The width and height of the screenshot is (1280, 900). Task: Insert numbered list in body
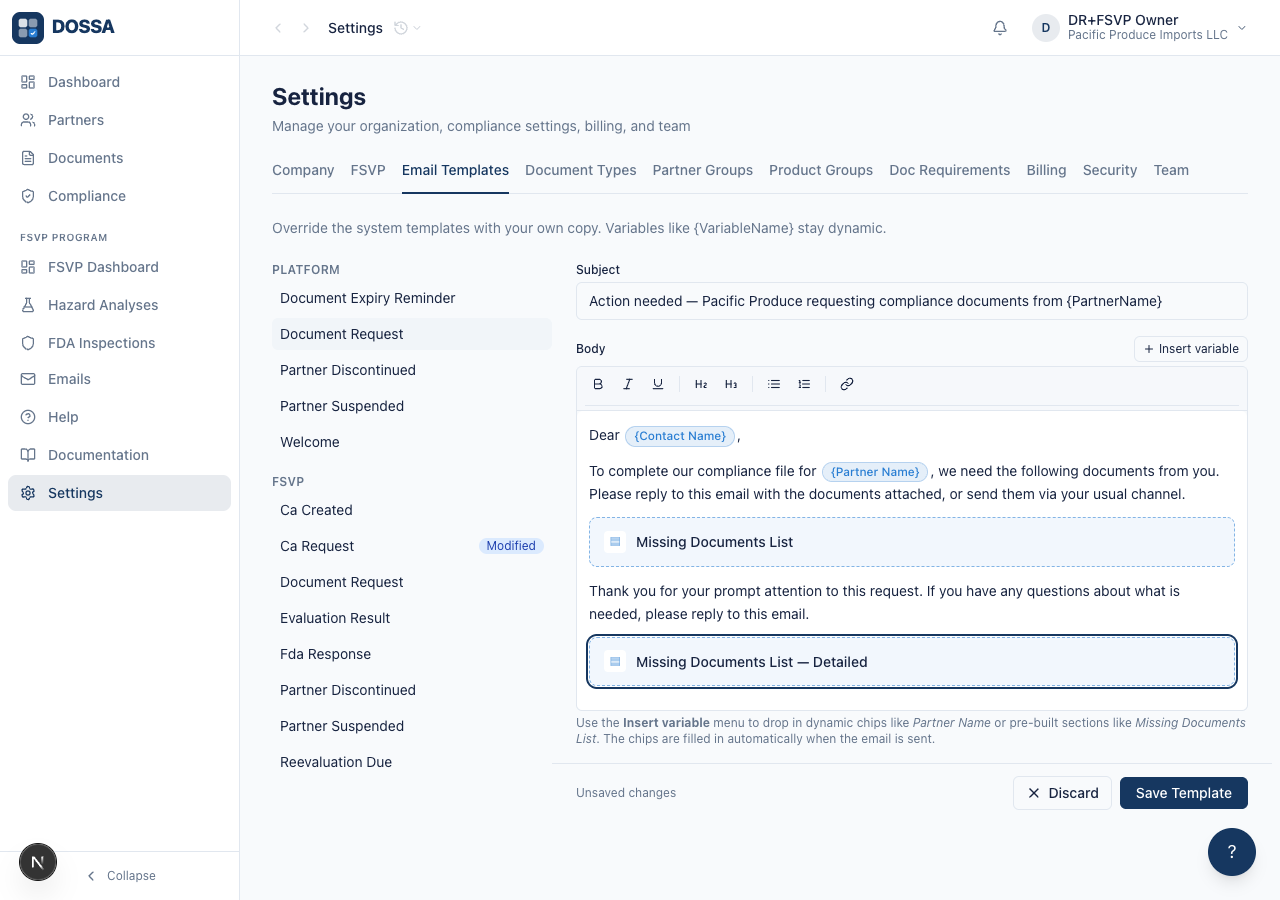coord(804,384)
